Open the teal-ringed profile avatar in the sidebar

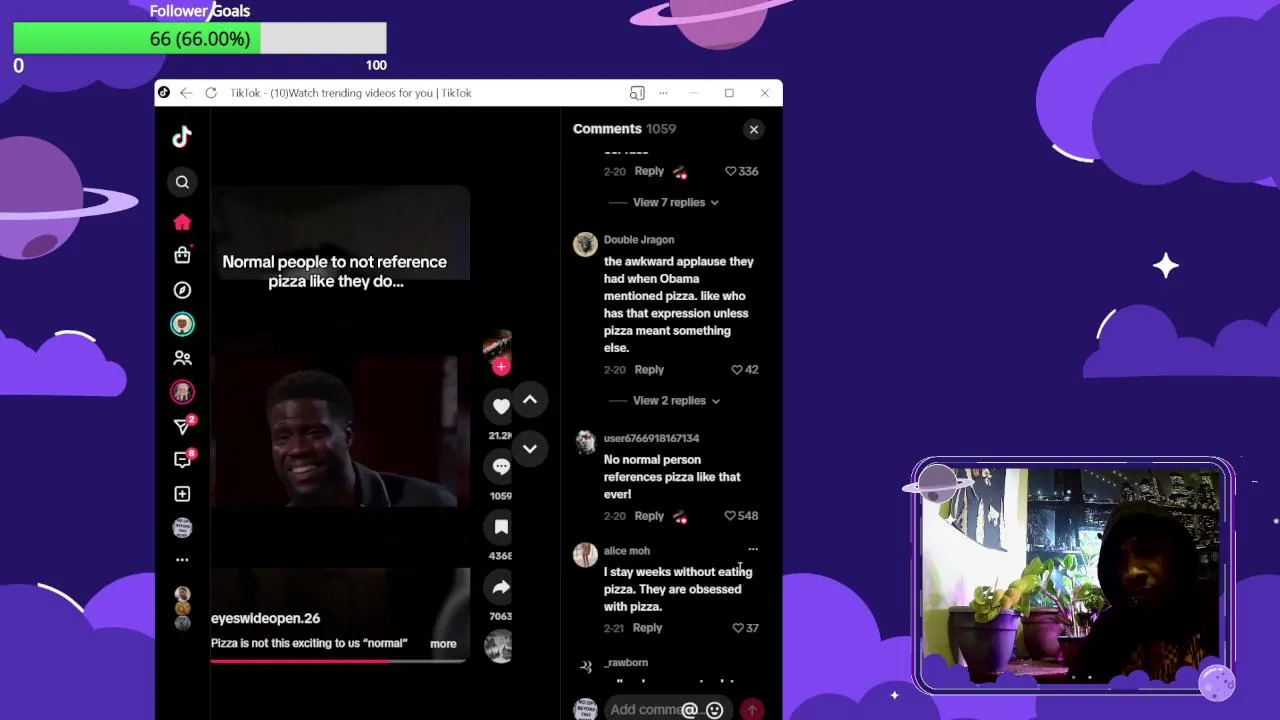tap(182, 324)
